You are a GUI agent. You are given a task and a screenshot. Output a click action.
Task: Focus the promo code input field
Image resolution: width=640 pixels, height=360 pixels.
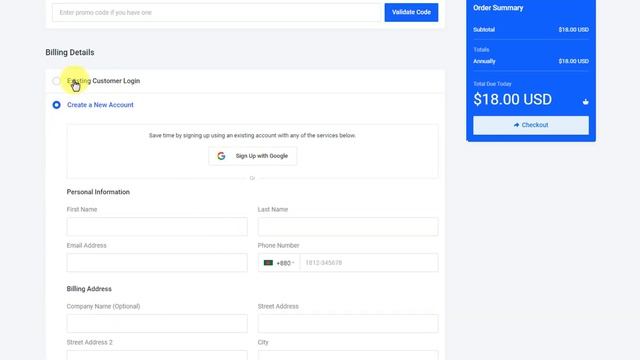(217, 13)
